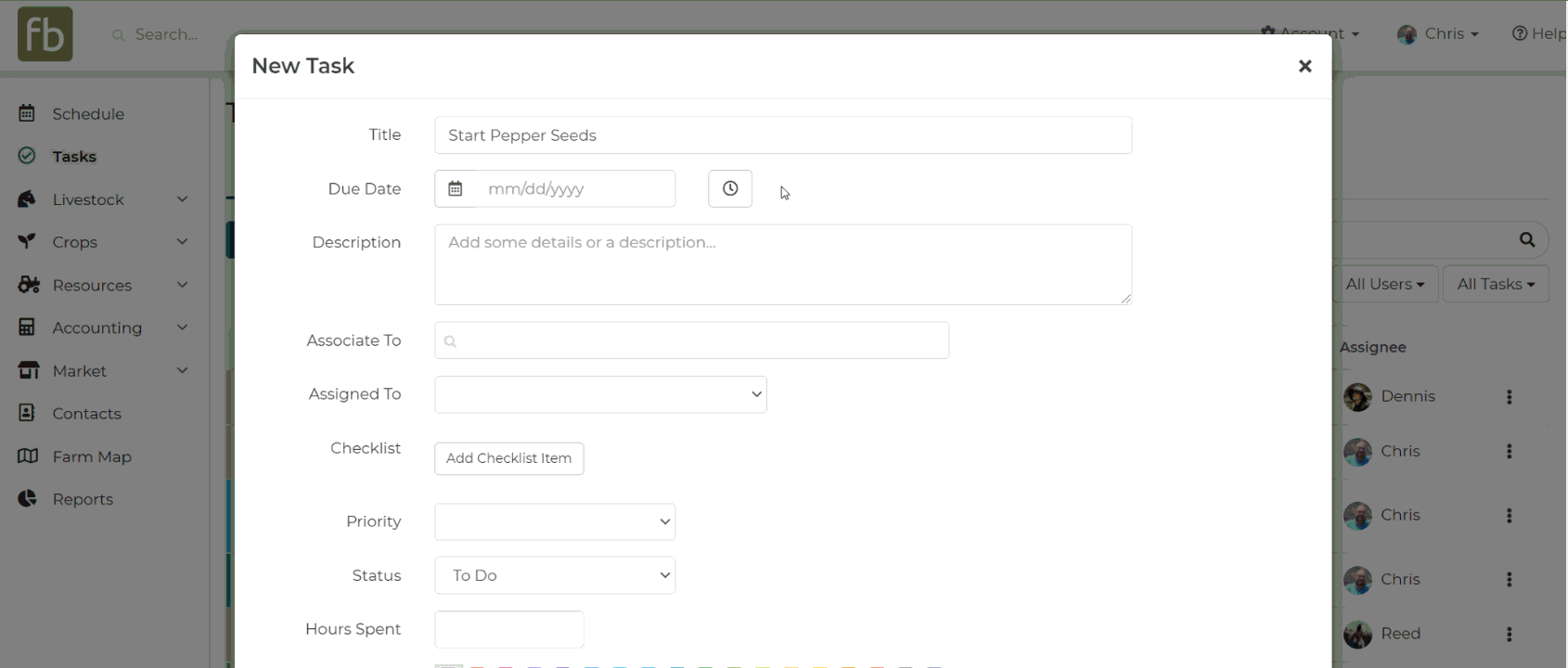Click the Reports pie chart icon
This screenshot has height=668, width=1568.
(x=28, y=499)
